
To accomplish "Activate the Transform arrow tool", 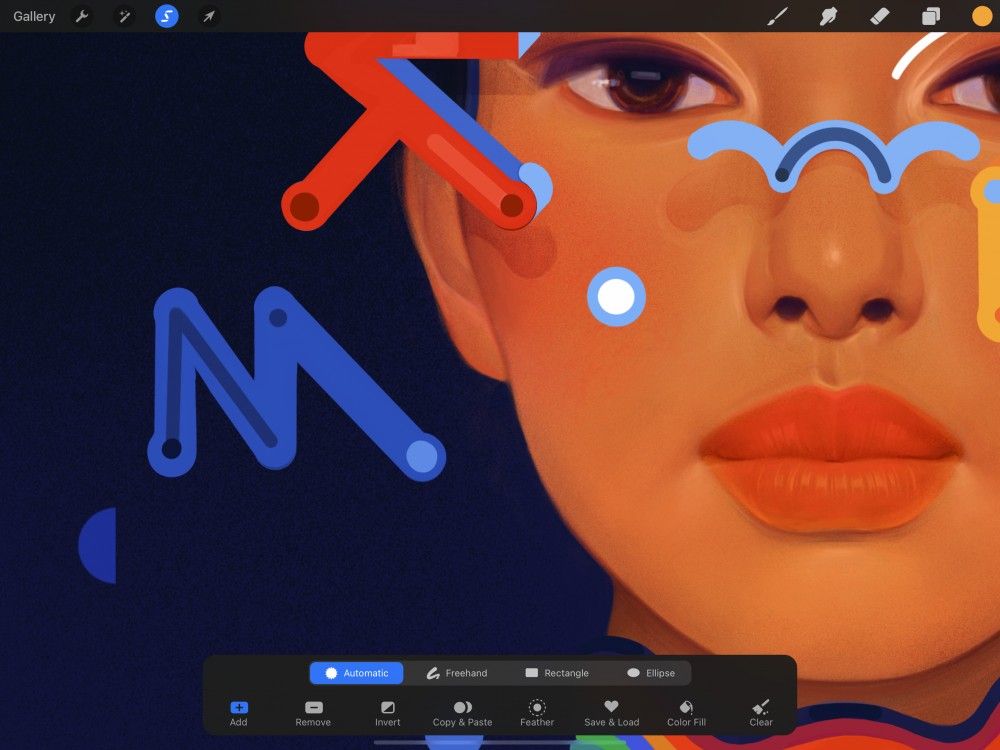I will [209, 15].
